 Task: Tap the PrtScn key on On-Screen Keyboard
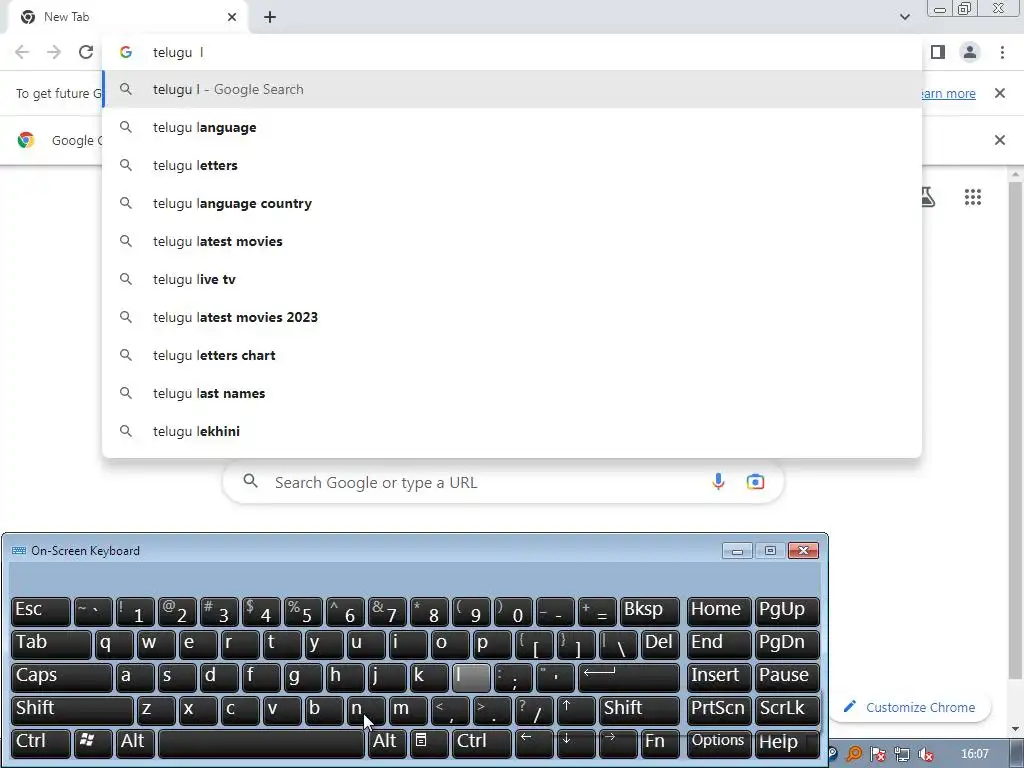click(x=718, y=711)
